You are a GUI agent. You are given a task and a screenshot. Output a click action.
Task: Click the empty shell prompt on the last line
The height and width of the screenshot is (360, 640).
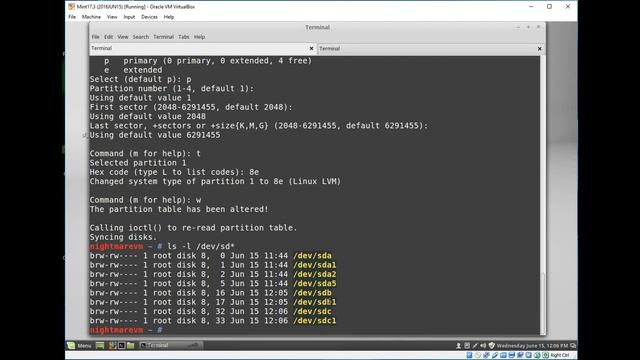pyautogui.click(x=126, y=330)
